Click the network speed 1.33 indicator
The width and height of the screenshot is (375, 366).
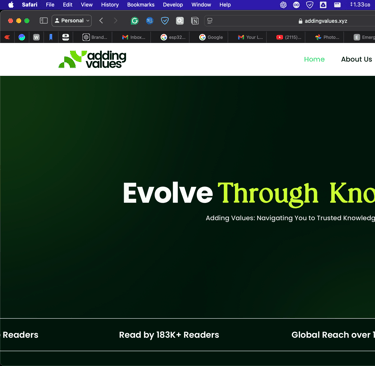(x=360, y=5)
